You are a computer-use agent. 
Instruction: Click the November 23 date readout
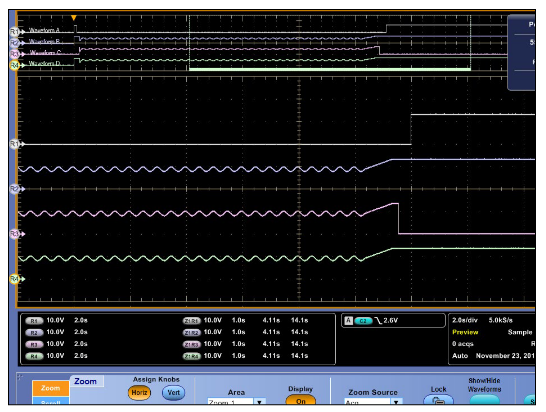tap(505, 356)
